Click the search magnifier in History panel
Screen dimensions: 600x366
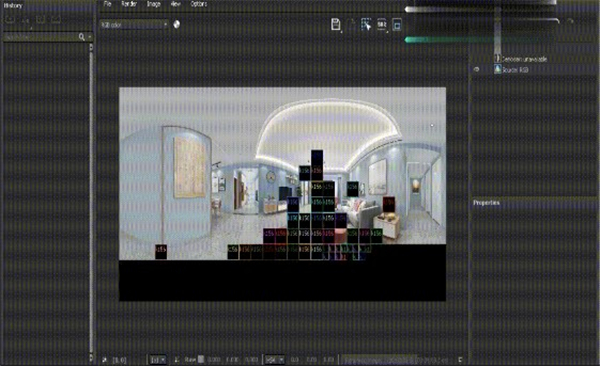coord(82,37)
